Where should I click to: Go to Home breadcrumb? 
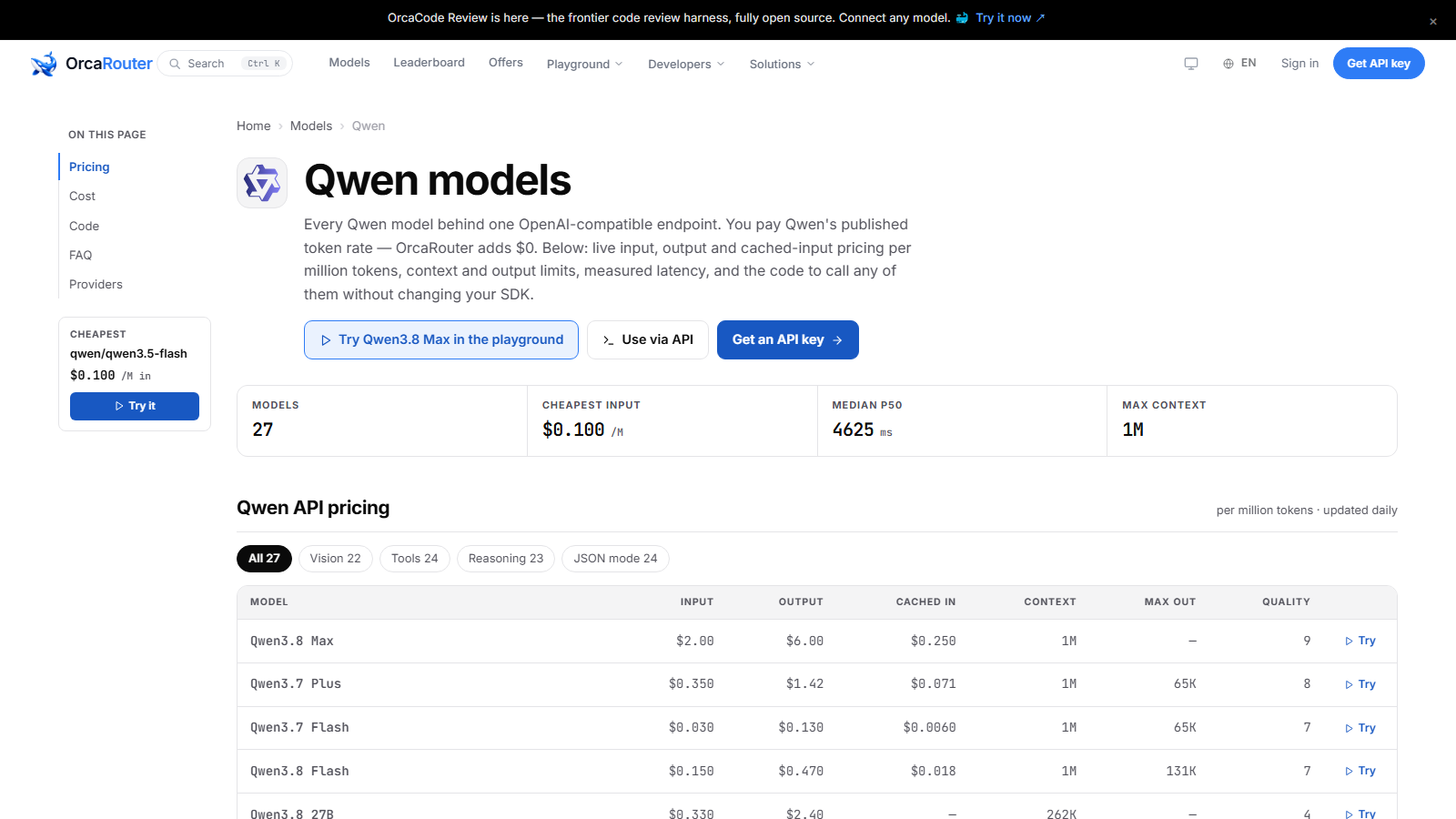(x=253, y=126)
